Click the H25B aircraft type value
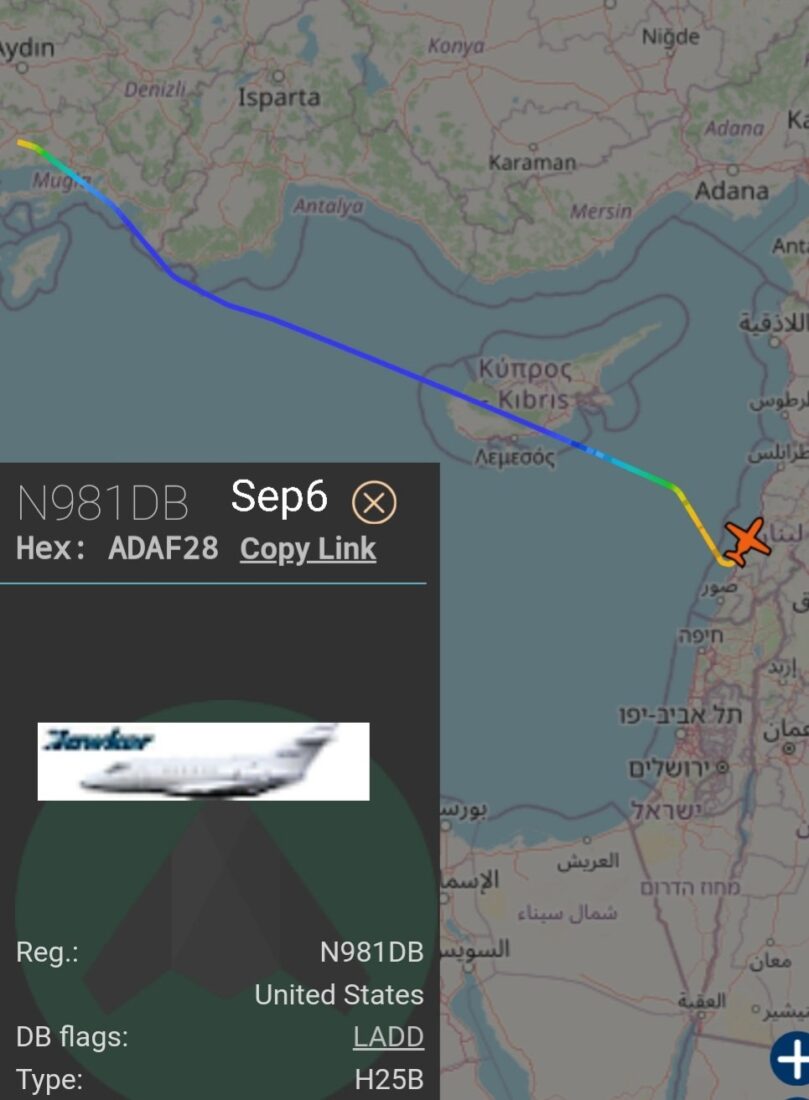This screenshot has height=1100, width=809. pos(389,1079)
